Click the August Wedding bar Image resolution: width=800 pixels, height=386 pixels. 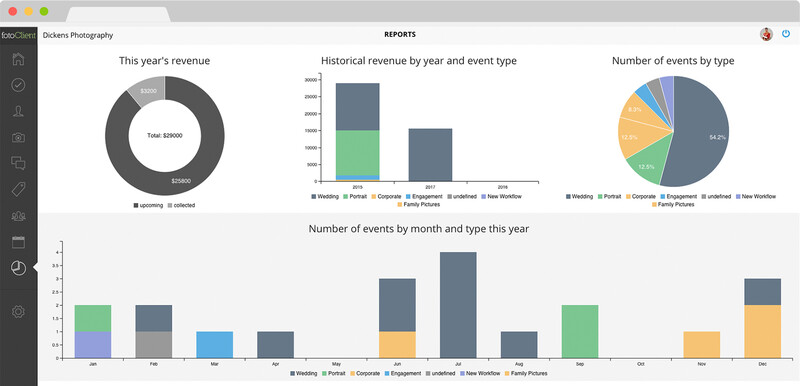coord(519,345)
